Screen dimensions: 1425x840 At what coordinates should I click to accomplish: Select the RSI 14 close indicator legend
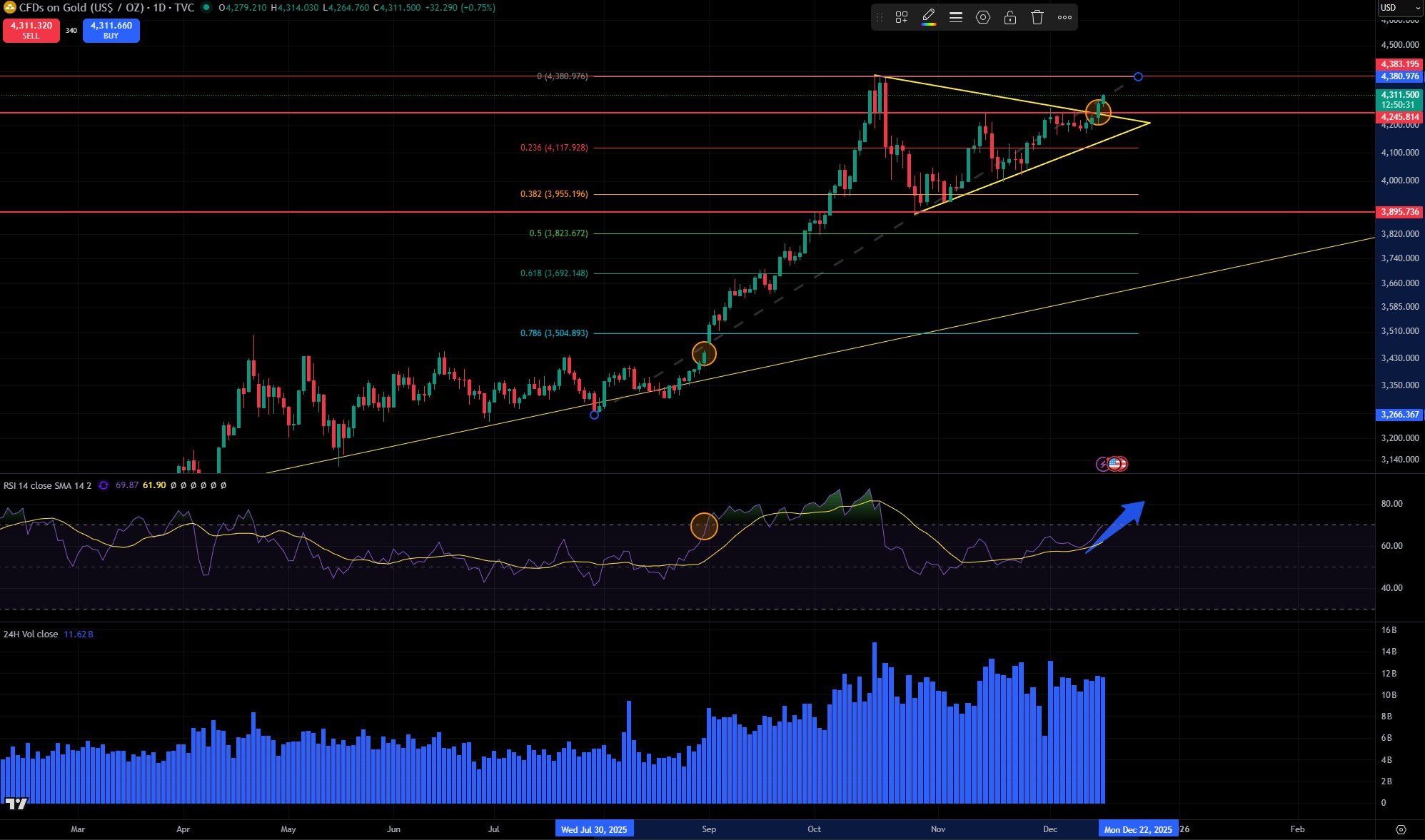coord(47,485)
